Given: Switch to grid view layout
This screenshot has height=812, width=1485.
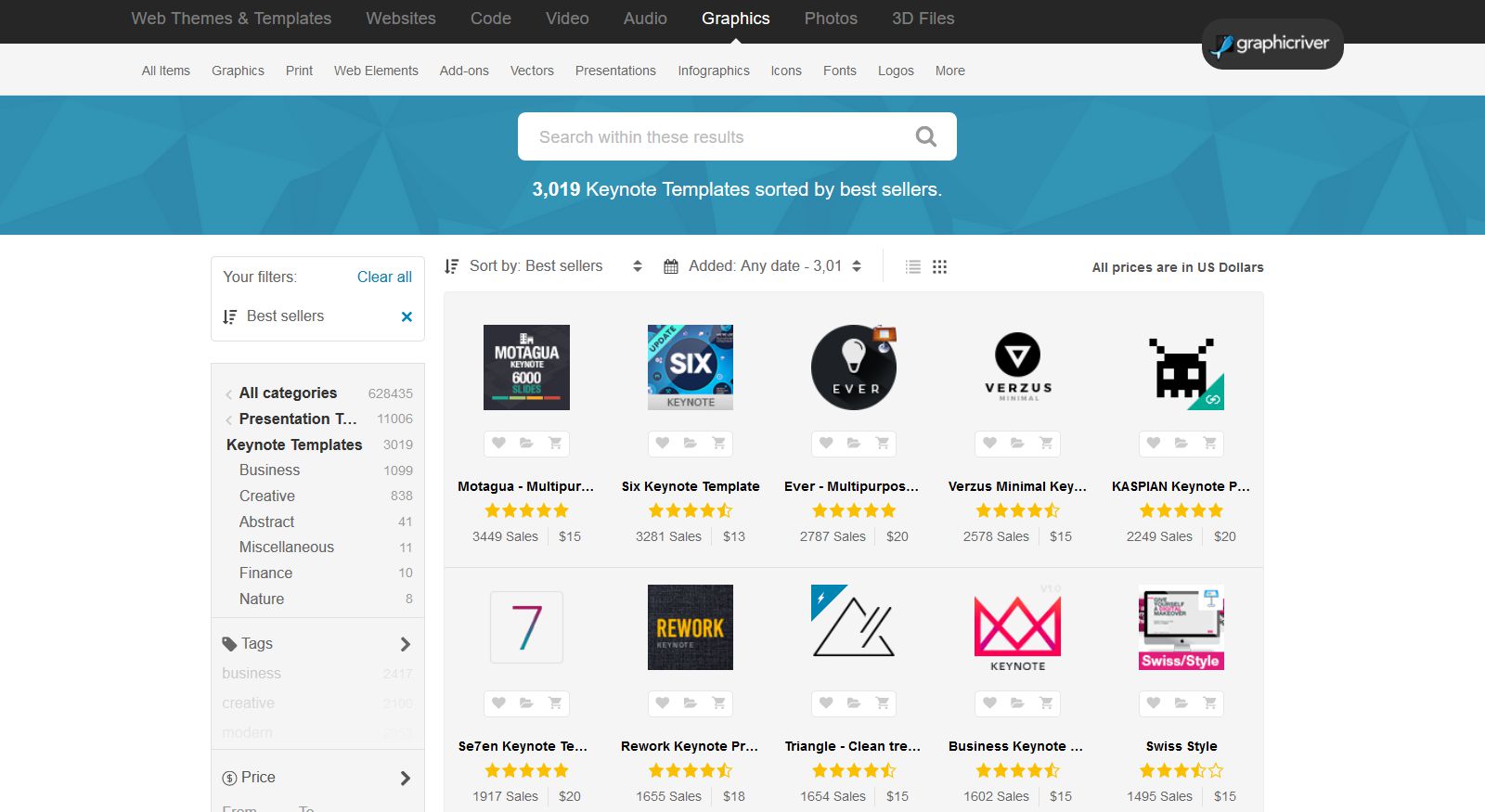Looking at the screenshot, I should click(939, 267).
